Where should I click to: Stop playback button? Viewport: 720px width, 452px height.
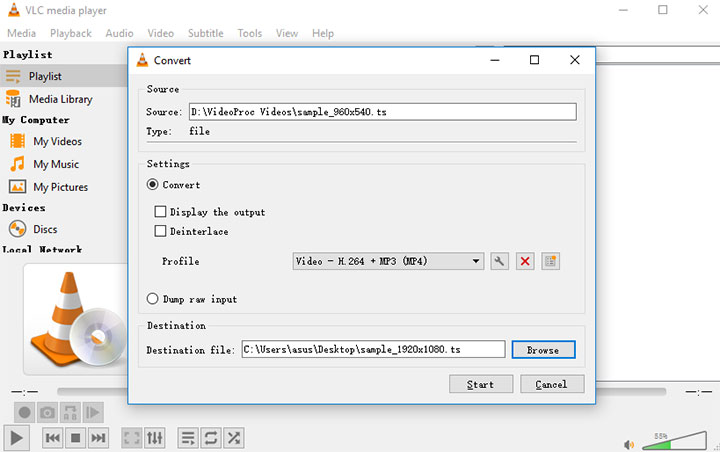[x=75, y=438]
